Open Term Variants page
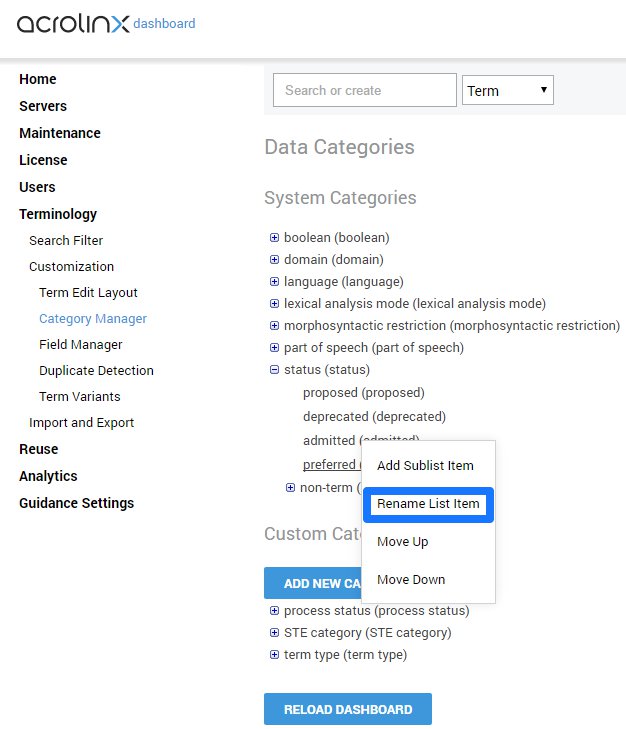 (x=80, y=397)
